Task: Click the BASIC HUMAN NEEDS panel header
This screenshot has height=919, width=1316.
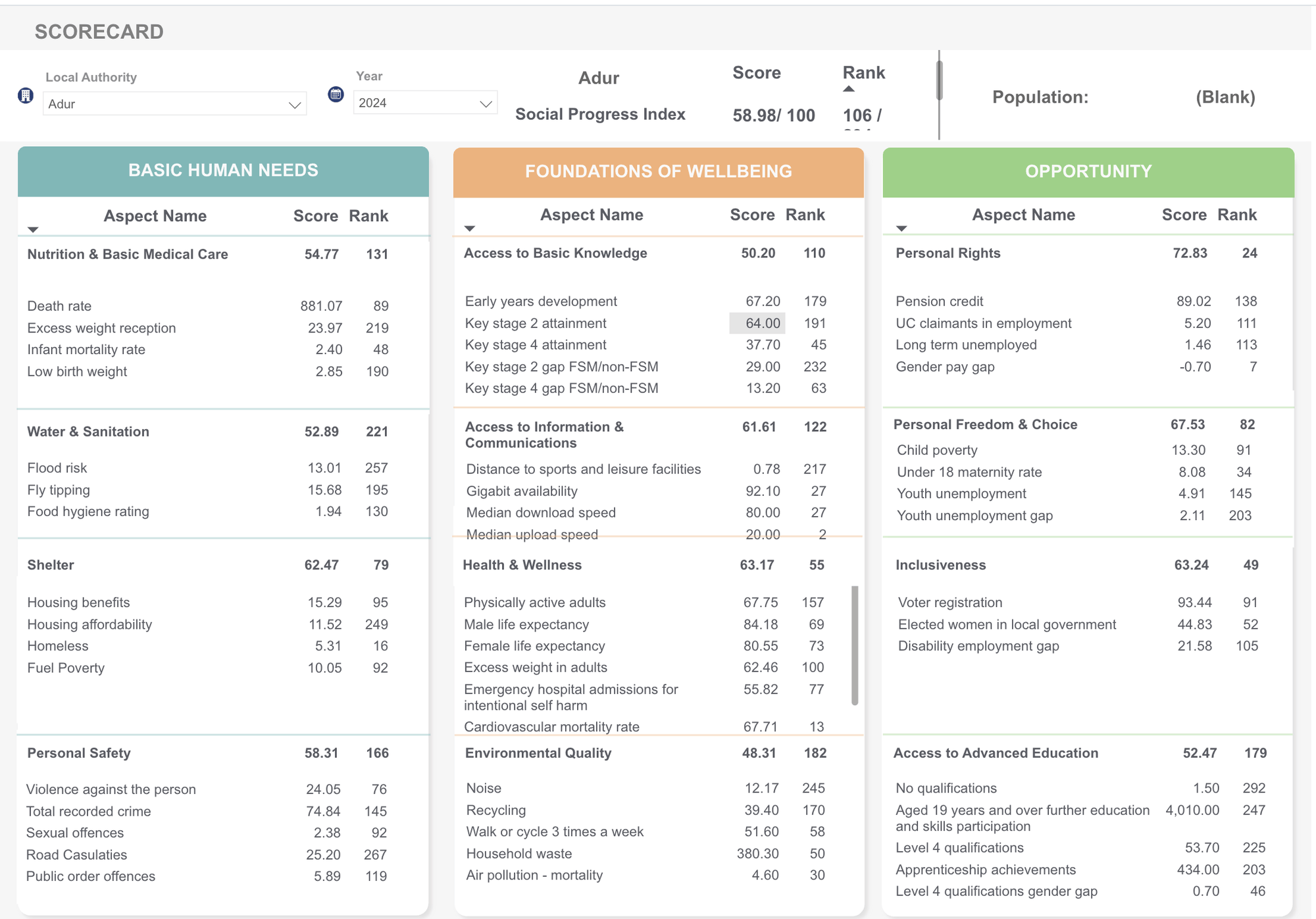Action: click(222, 170)
